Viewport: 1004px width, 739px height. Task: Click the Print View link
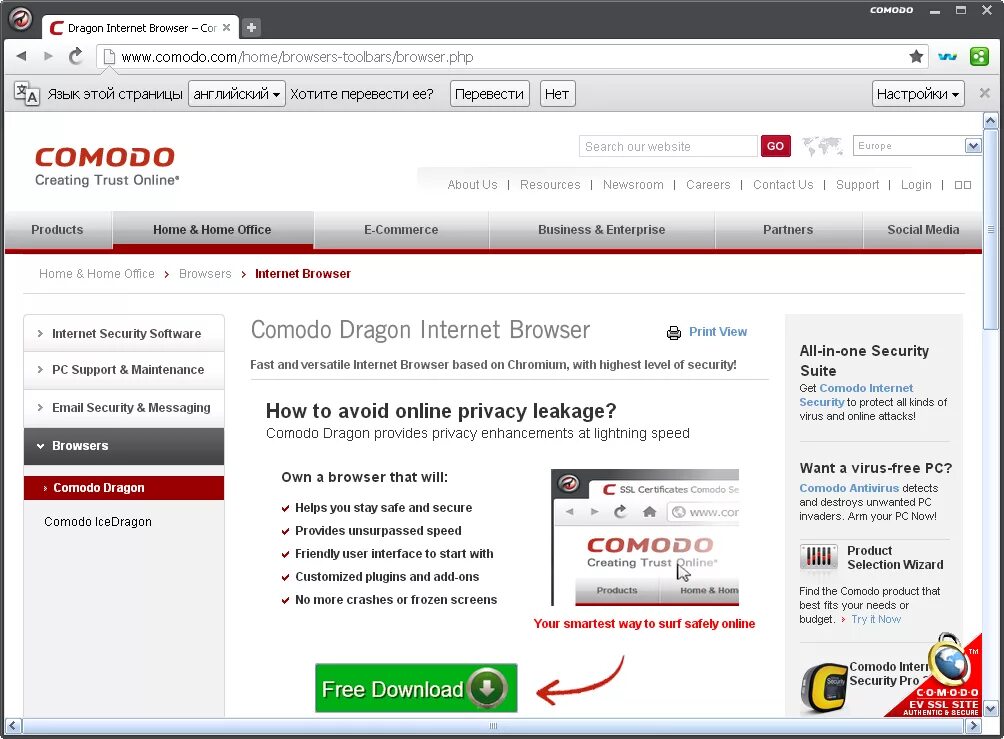[x=718, y=332]
